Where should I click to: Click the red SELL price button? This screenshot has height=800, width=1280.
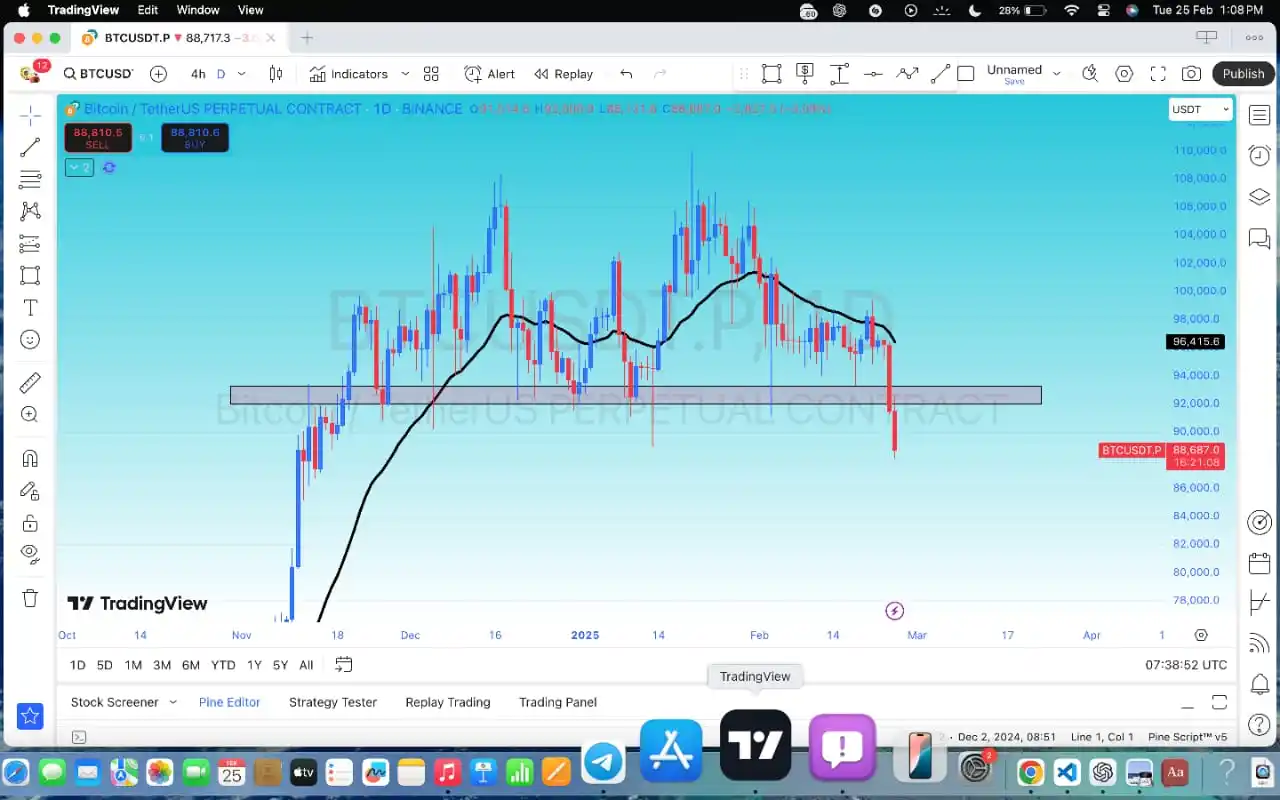click(x=98, y=138)
